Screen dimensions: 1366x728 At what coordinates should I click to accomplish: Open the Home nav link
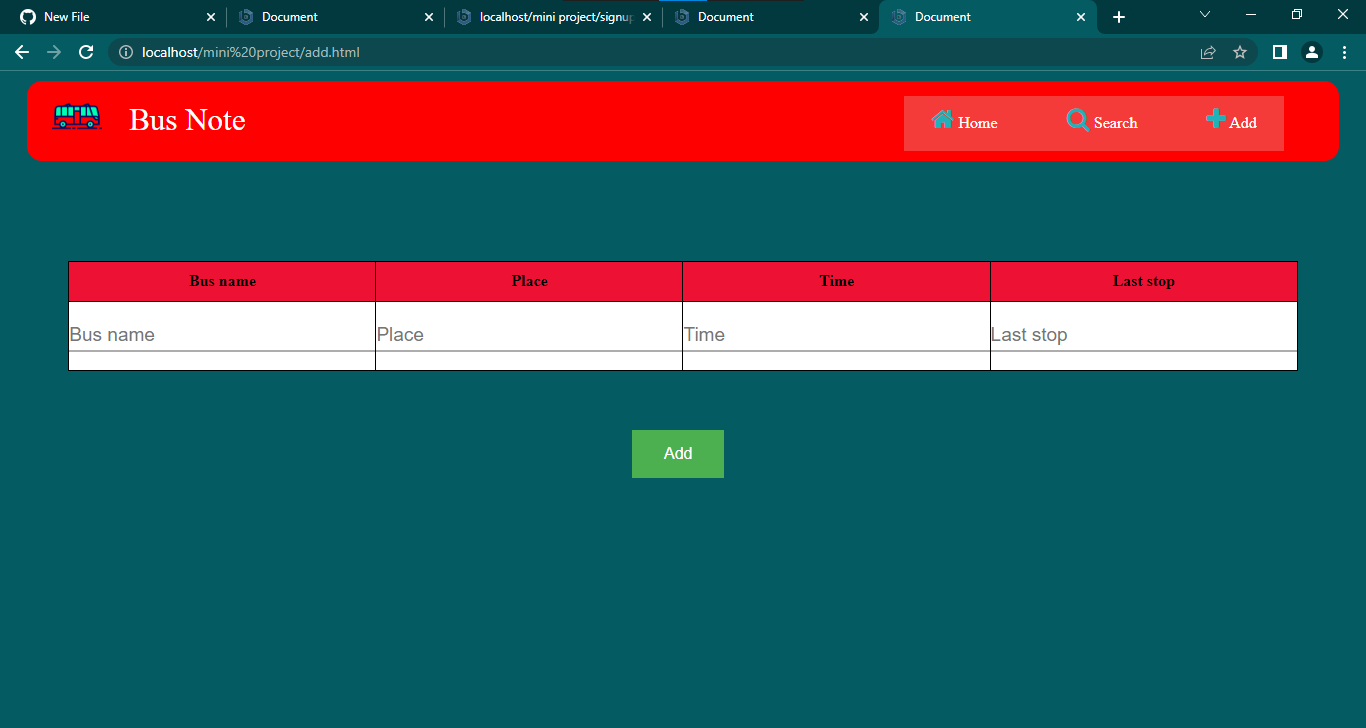tap(964, 121)
